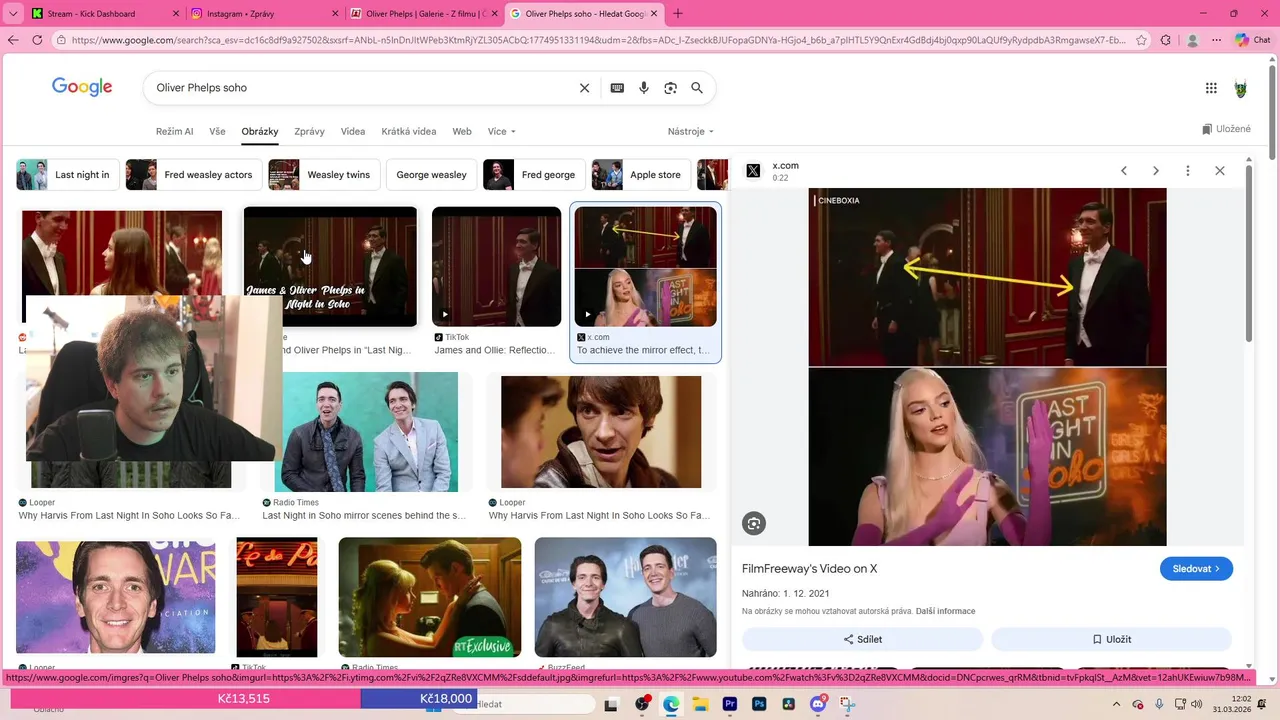1280x720 pixels.
Task: Show next image in preview panel
Action: [x=1156, y=171]
